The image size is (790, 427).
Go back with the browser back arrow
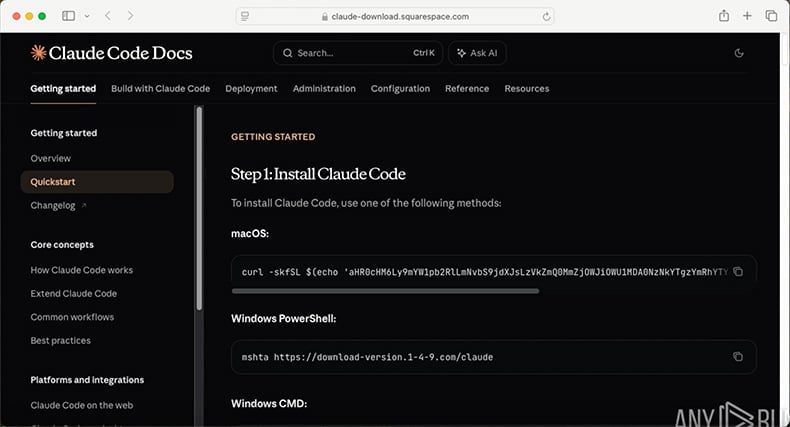tap(108, 16)
